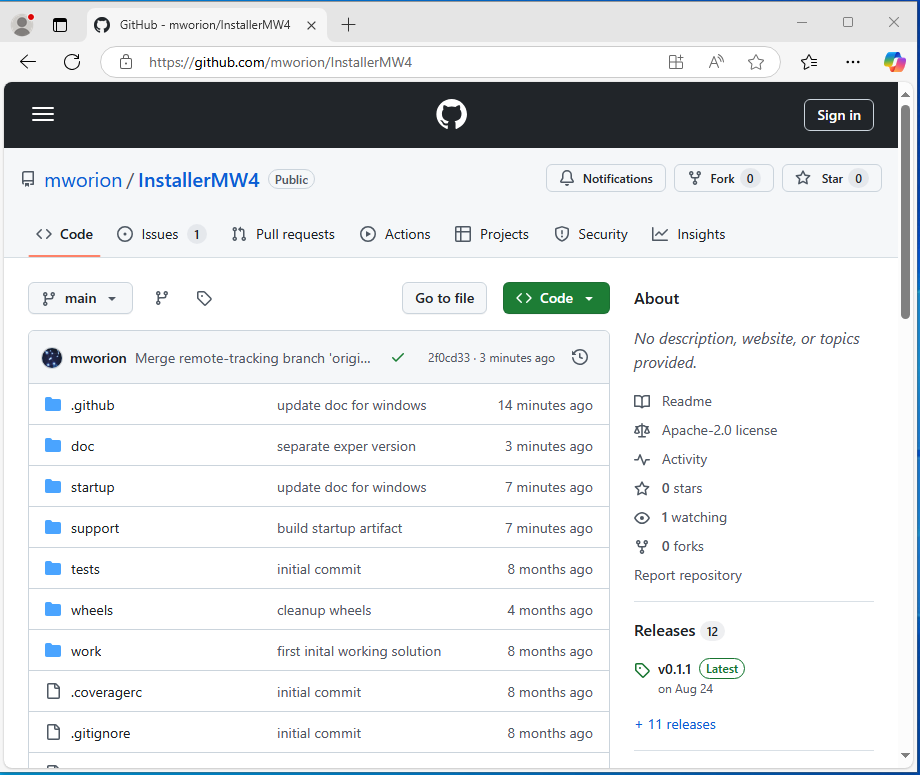The height and width of the screenshot is (775, 920).
Task: Open the main branch dropdown
Action: pyautogui.click(x=80, y=298)
